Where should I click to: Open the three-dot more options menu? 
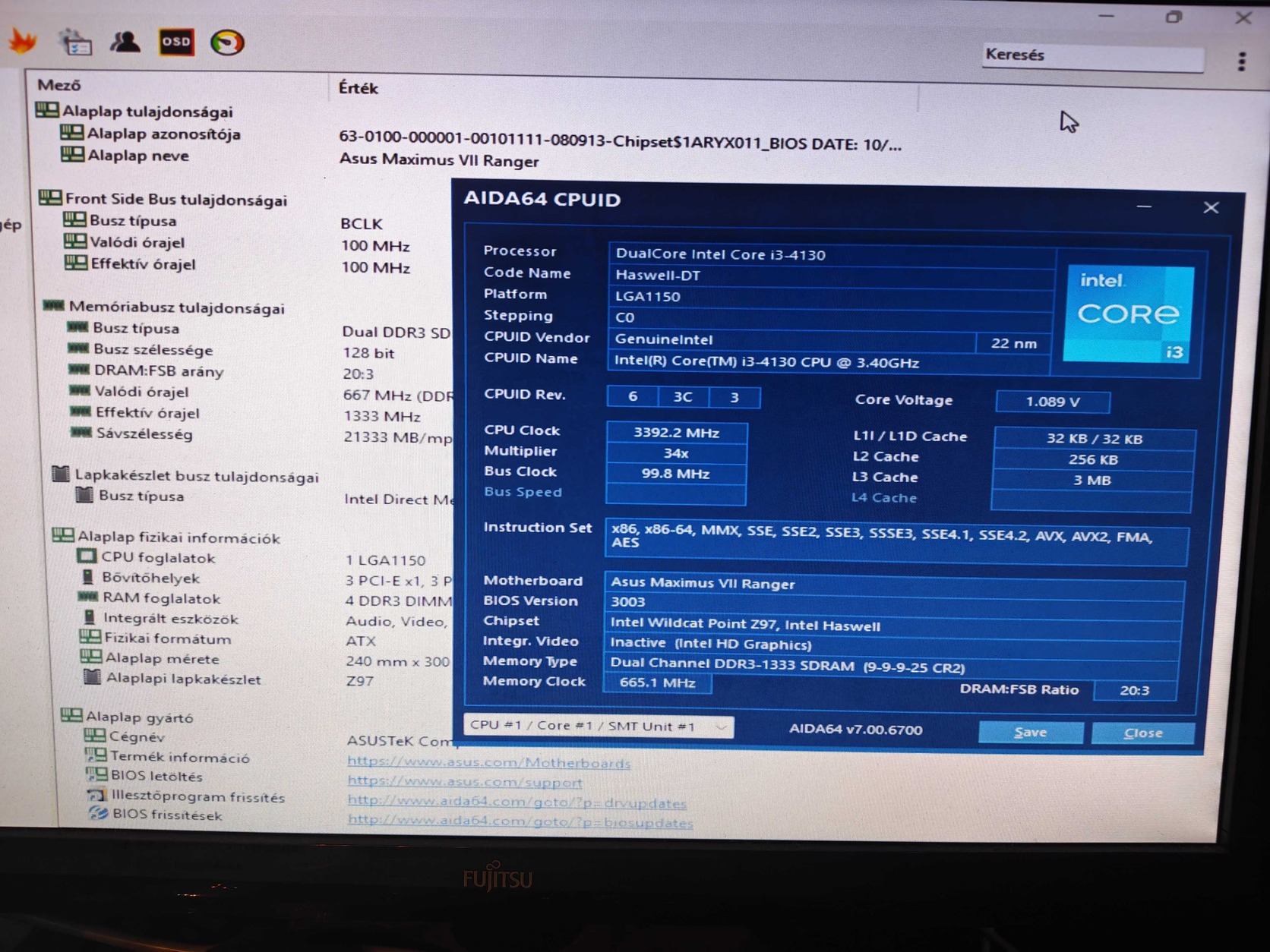click(1241, 61)
